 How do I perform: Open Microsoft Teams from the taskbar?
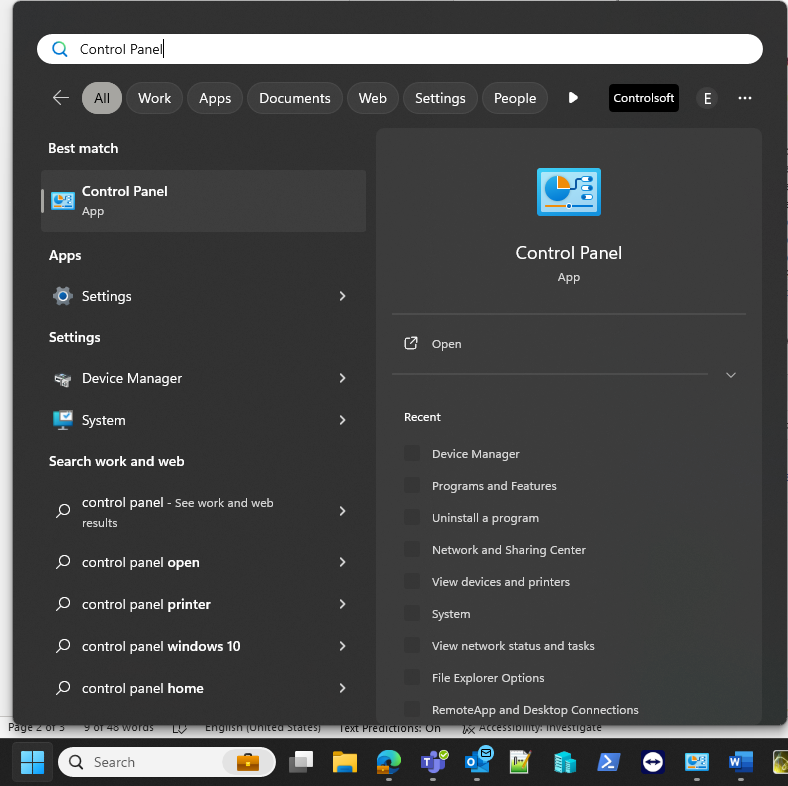(x=433, y=762)
